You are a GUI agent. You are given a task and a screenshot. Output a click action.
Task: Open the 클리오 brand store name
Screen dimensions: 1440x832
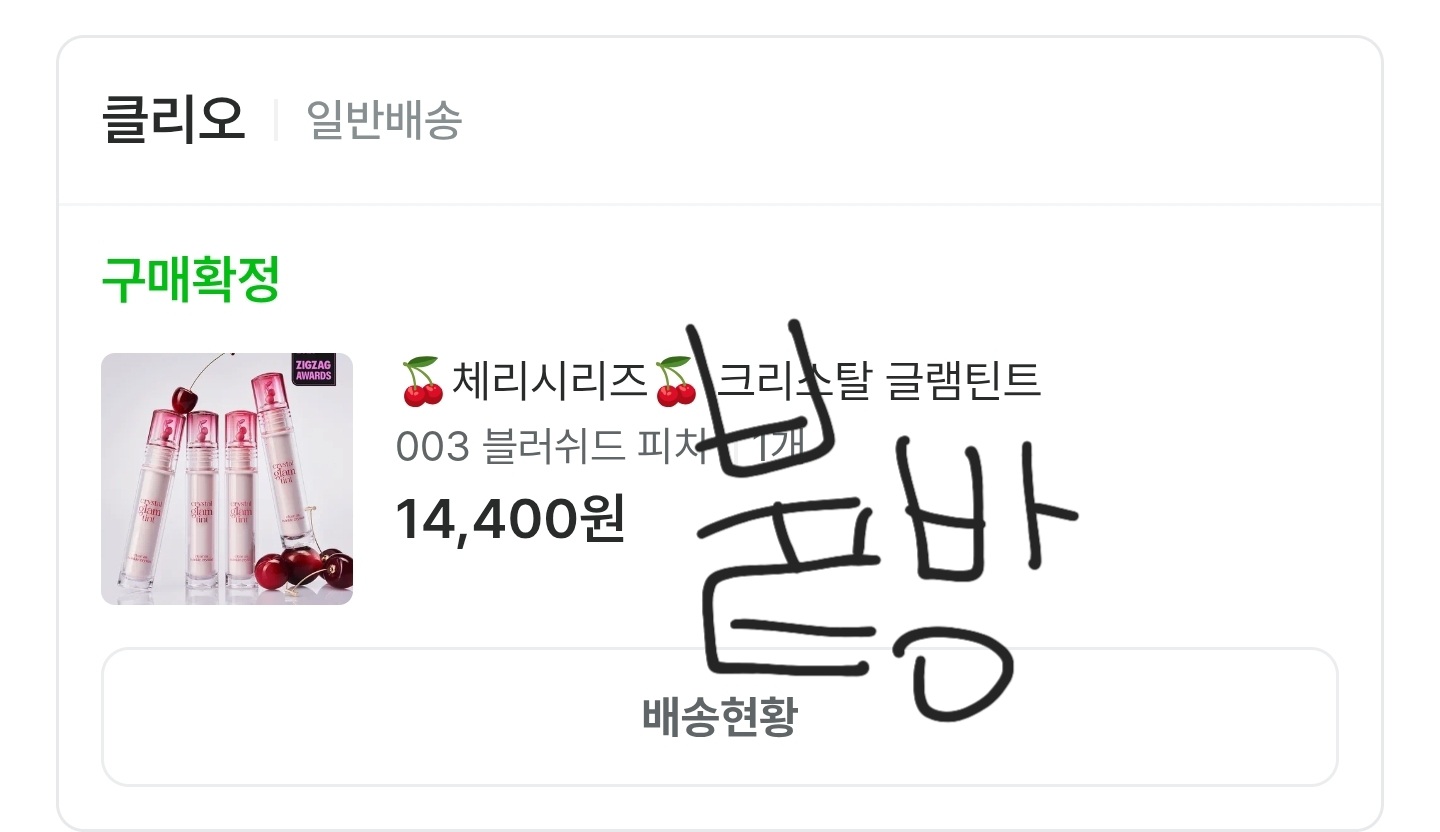coord(173,121)
